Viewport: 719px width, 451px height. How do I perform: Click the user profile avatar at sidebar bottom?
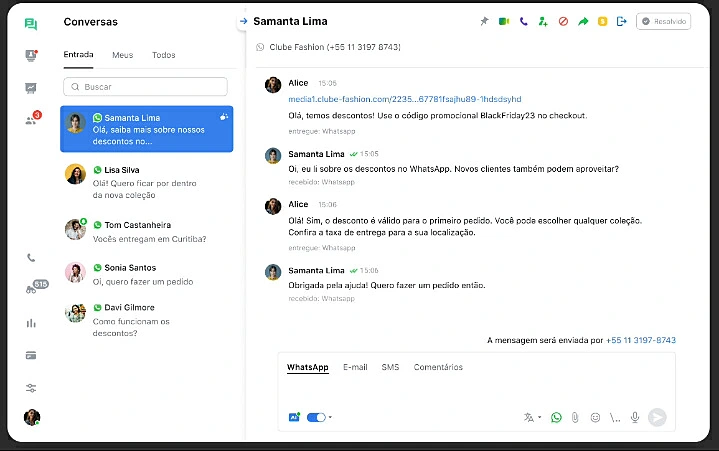pyautogui.click(x=32, y=417)
